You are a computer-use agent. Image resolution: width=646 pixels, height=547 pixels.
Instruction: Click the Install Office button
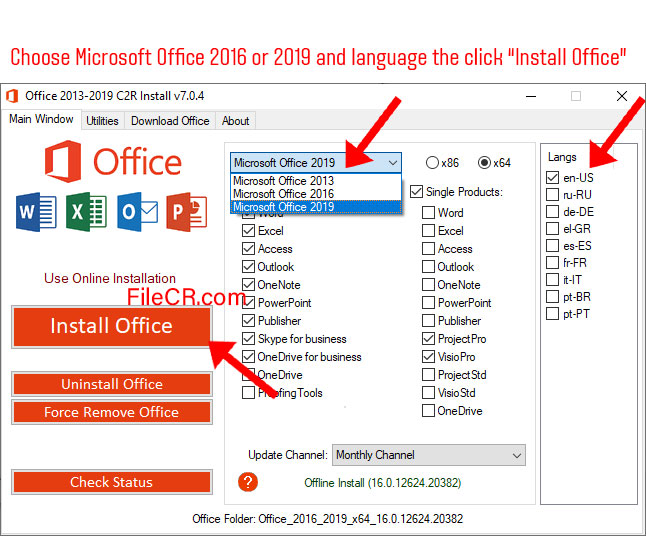click(112, 326)
